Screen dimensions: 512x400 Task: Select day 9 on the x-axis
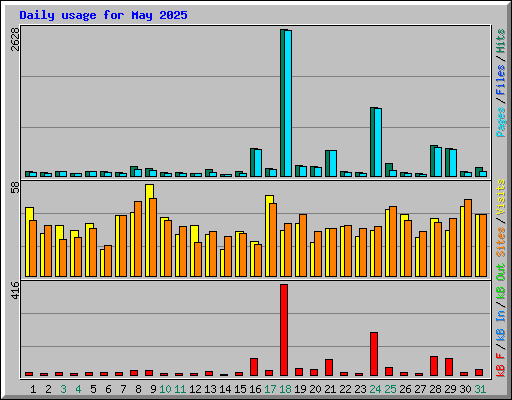[153, 389]
